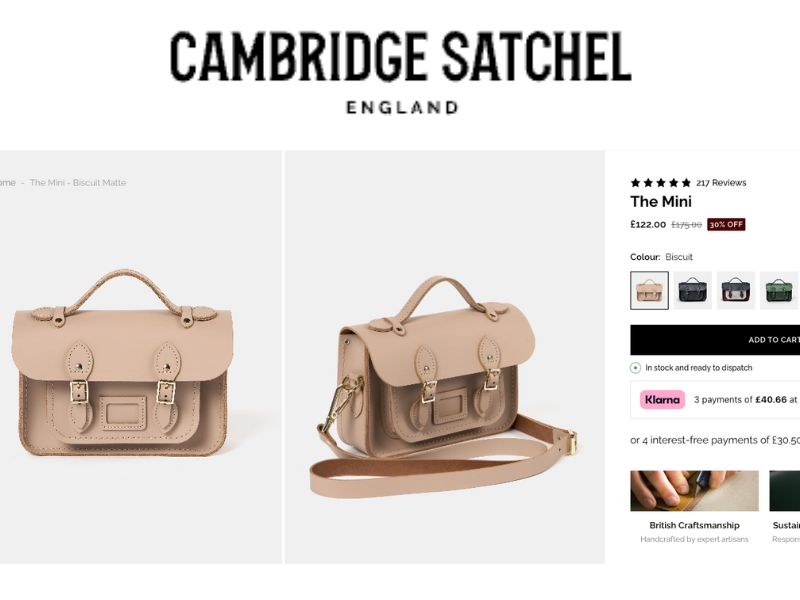
Task: Open the 217 Reviews link
Action: (721, 183)
